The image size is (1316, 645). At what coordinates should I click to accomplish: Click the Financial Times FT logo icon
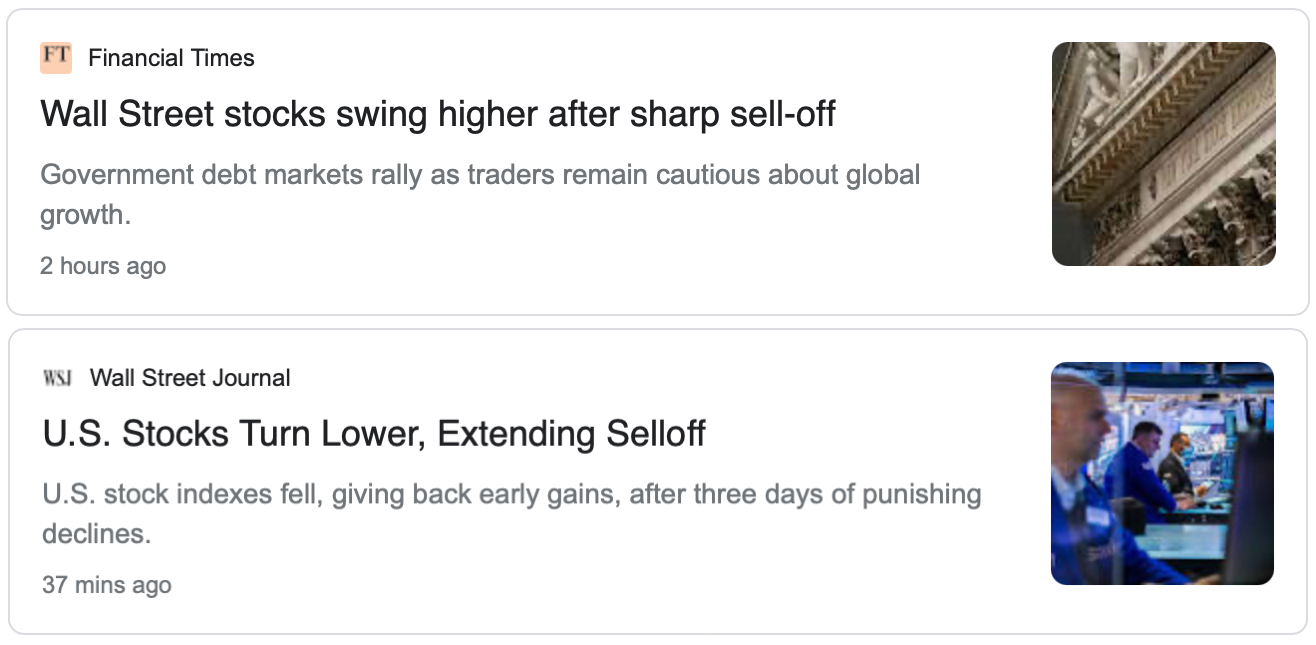pos(56,58)
